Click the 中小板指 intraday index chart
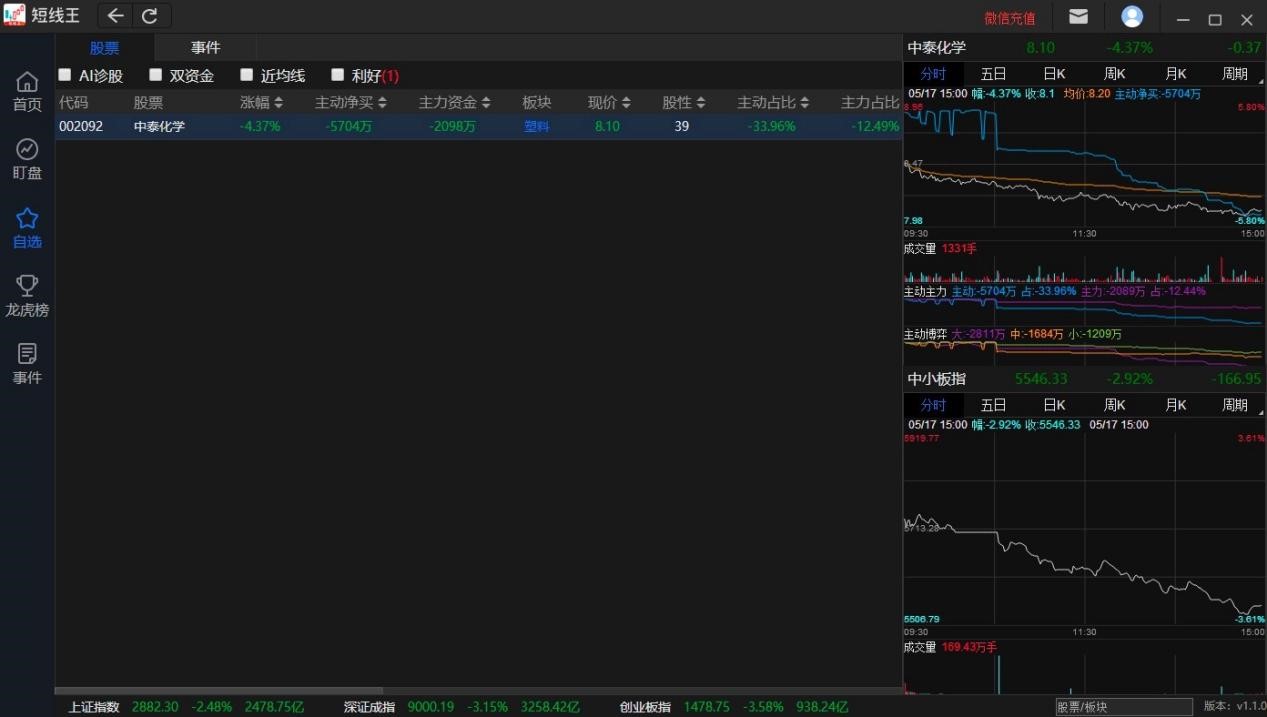 [1084, 527]
